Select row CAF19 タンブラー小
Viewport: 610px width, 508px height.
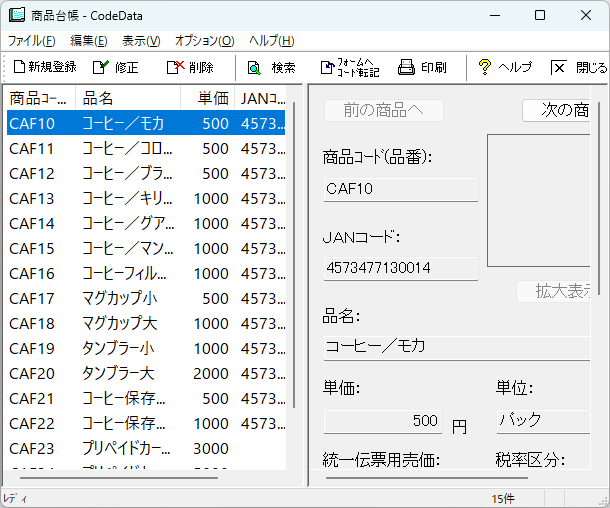click(146, 349)
